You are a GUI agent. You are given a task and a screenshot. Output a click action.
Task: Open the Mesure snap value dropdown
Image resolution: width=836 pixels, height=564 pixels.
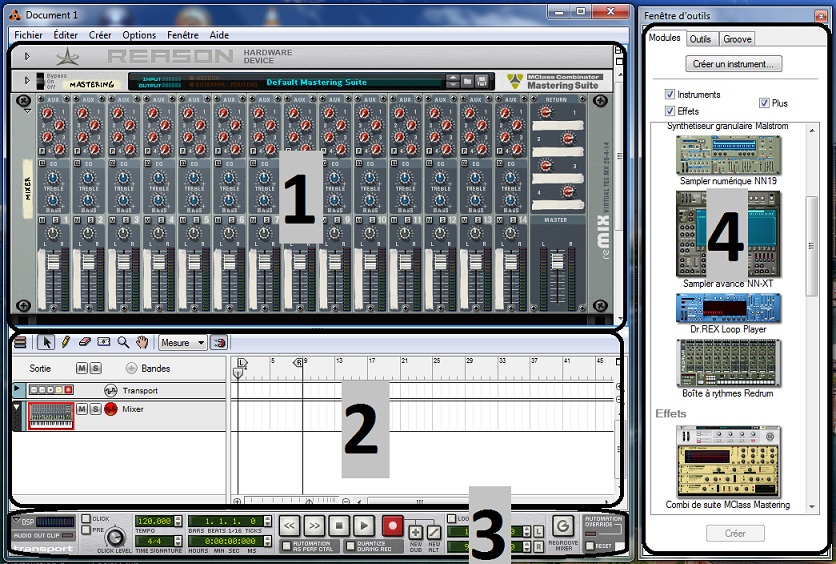(182, 342)
